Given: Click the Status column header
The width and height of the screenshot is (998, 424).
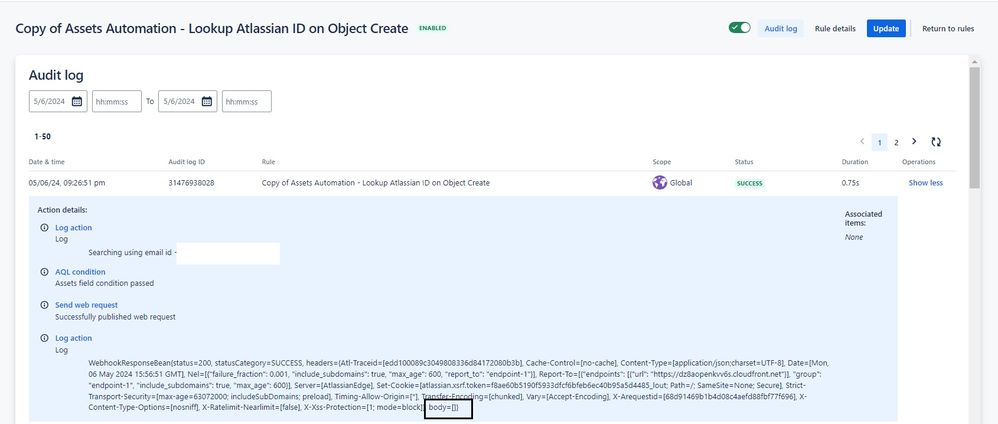Looking at the screenshot, I should pos(743,162).
